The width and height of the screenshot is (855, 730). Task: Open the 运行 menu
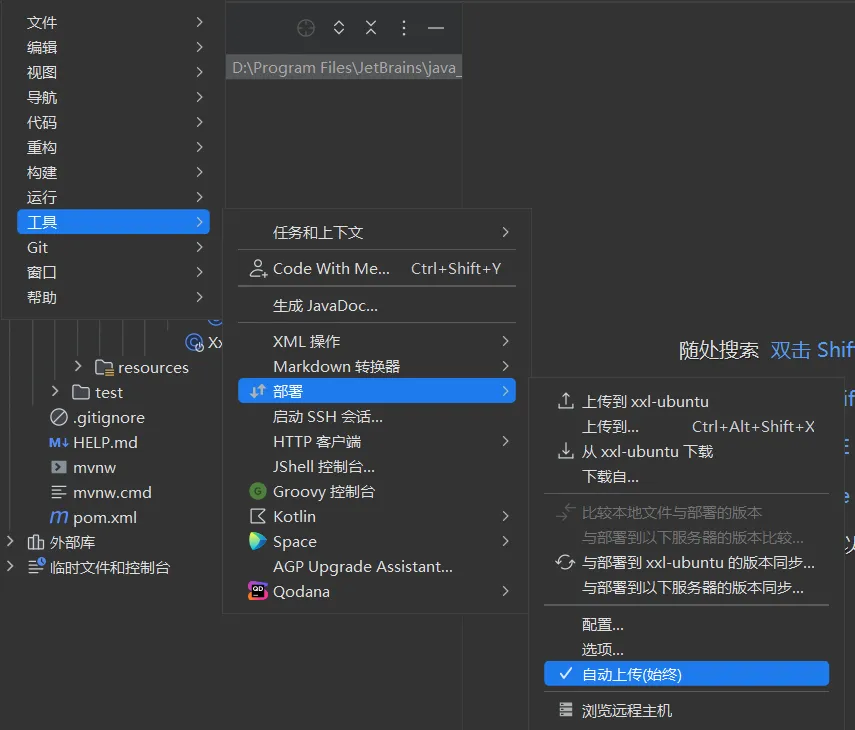113,197
